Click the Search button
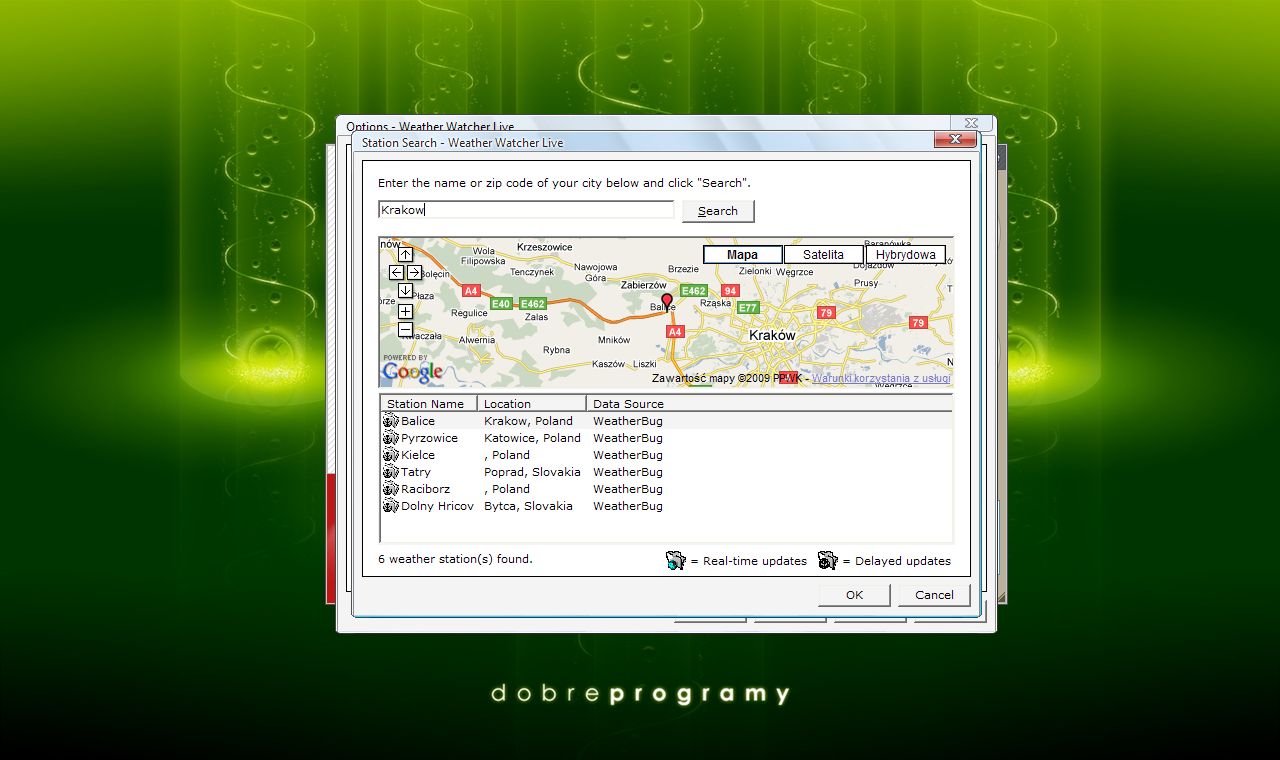The height and width of the screenshot is (760, 1280). [718, 211]
